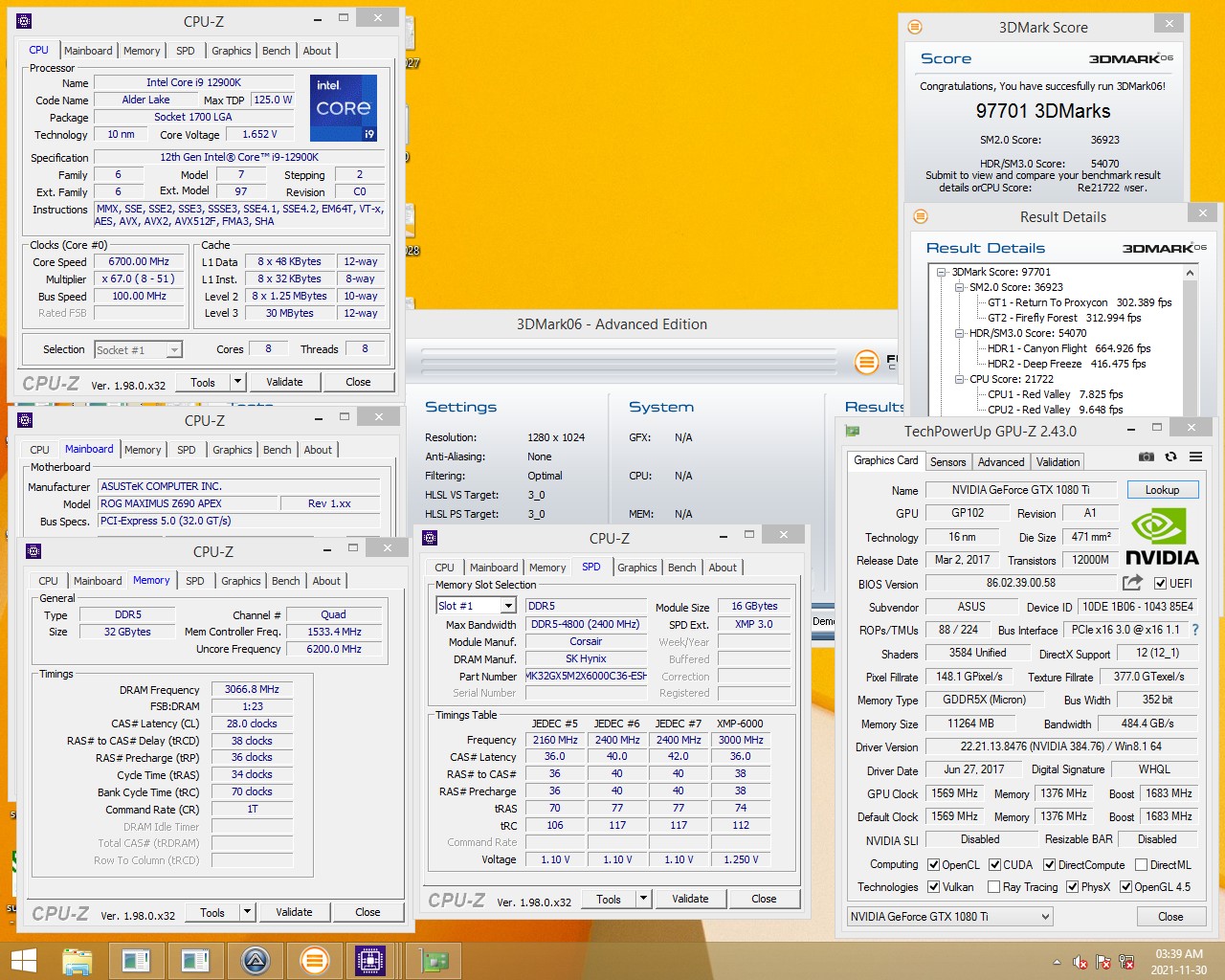Click the GPU Name field NVIDIA GeForce GTX 1080 Ti
The width and height of the screenshot is (1225, 980).
tap(1020, 489)
